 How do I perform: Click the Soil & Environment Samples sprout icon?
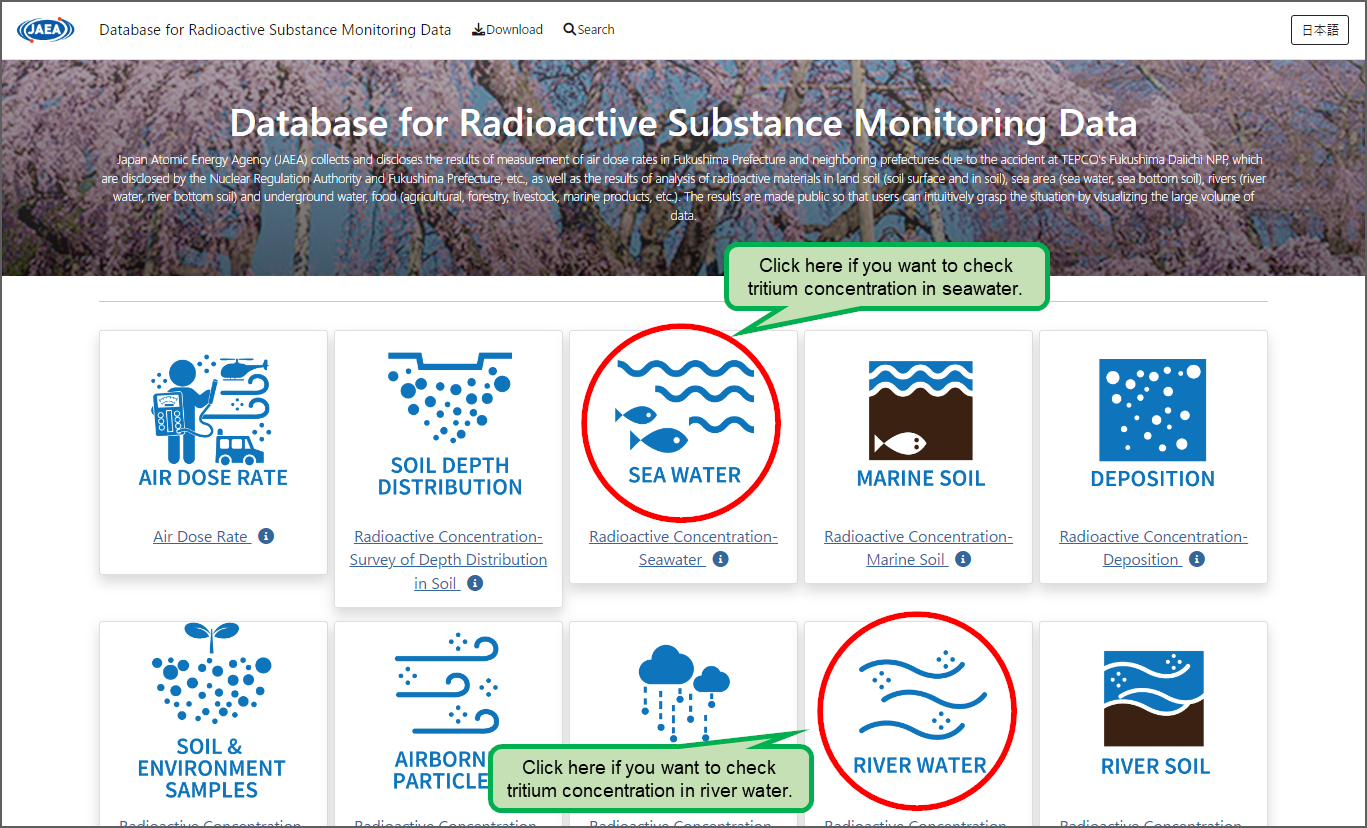(212, 690)
